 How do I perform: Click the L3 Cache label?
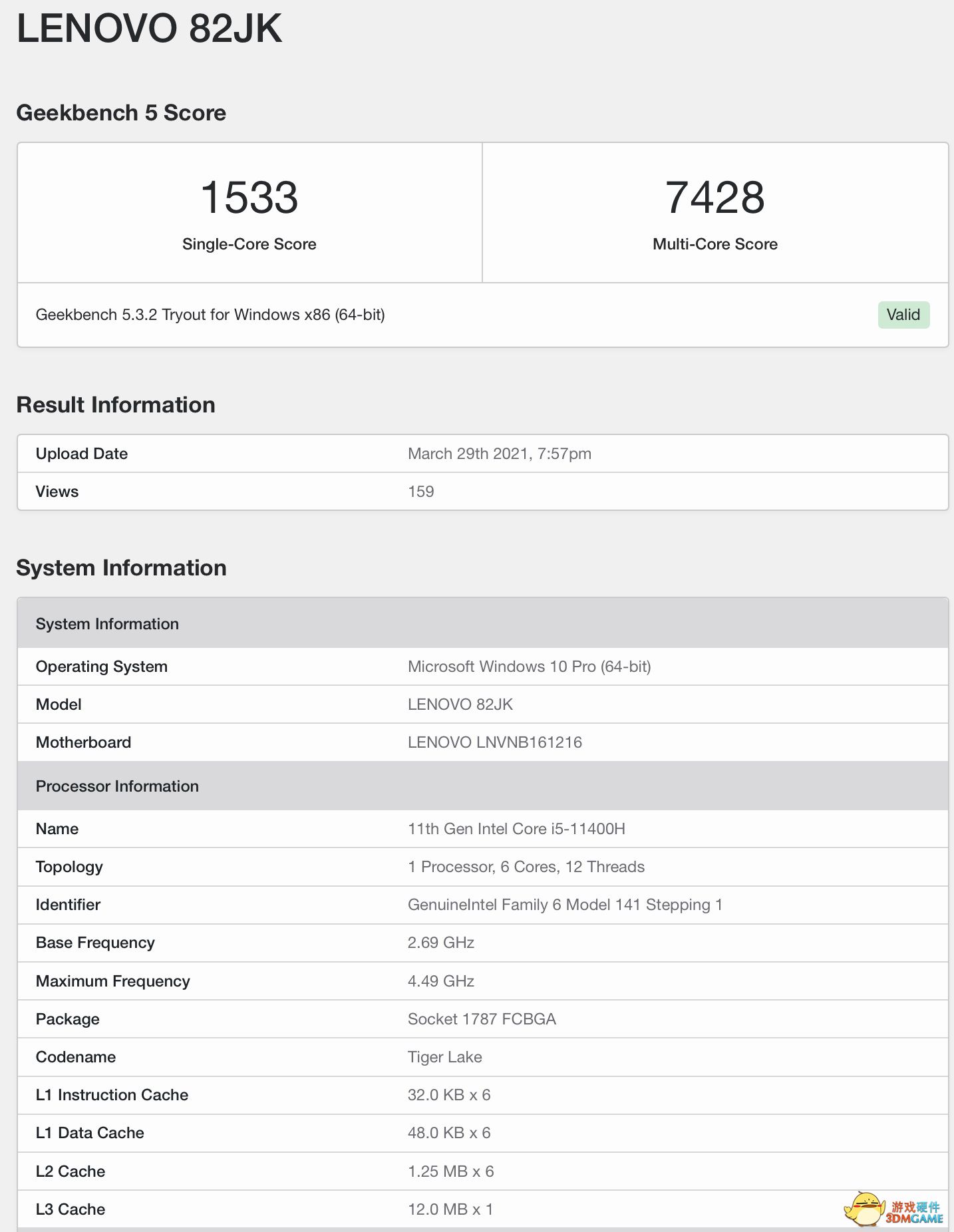tap(71, 1209)
